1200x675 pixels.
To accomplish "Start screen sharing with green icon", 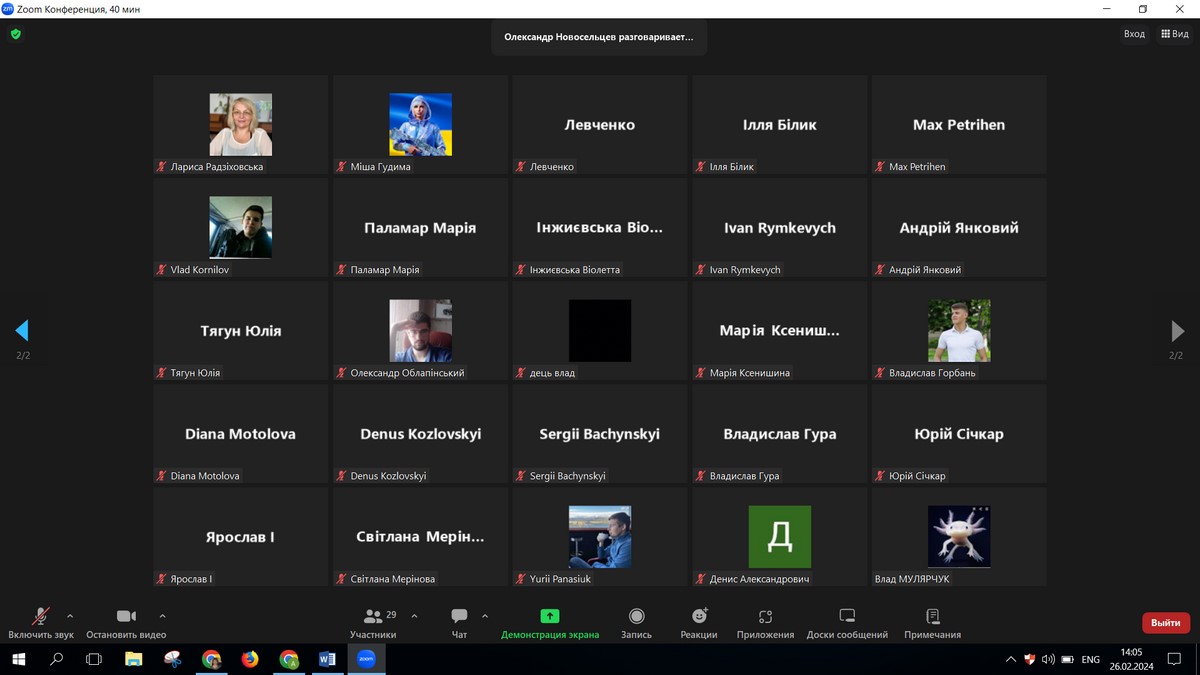I will [x=550, y=617].
